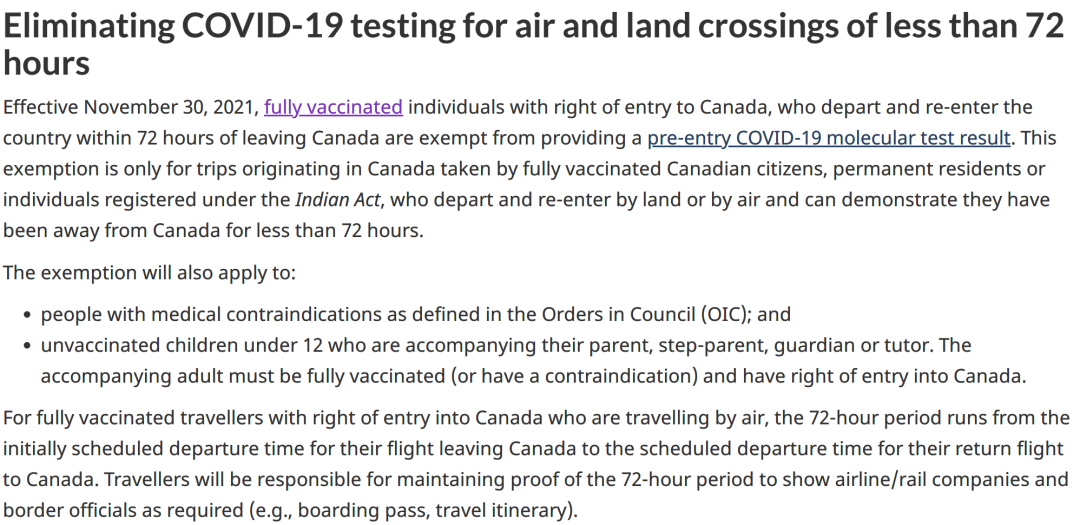
Task: Click the "Effective November 30, 2021" text
Action: click(130, 108)
